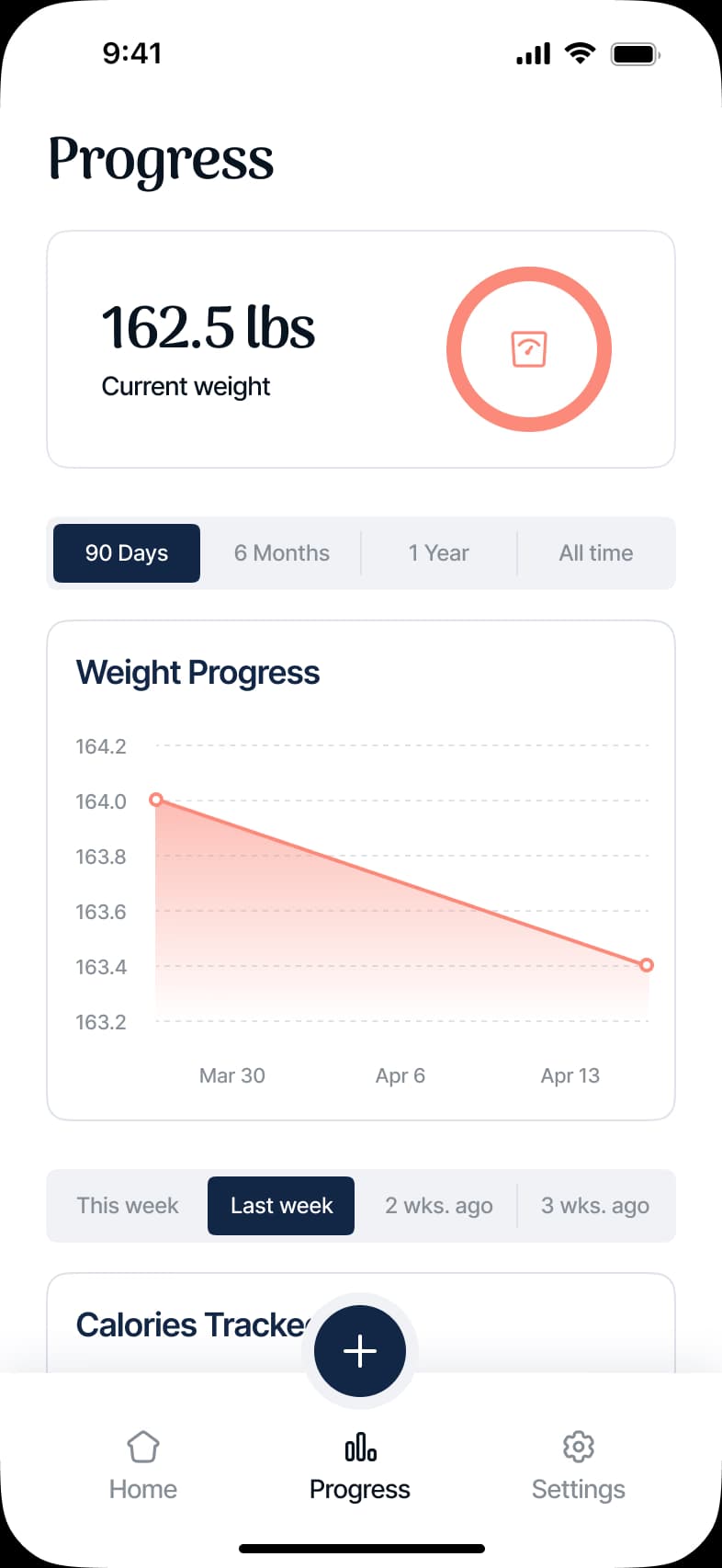The width and height of the screenshot is (722, 1568).
Task: Tap the cellular signal bars icon
Action: click(533, 54)
